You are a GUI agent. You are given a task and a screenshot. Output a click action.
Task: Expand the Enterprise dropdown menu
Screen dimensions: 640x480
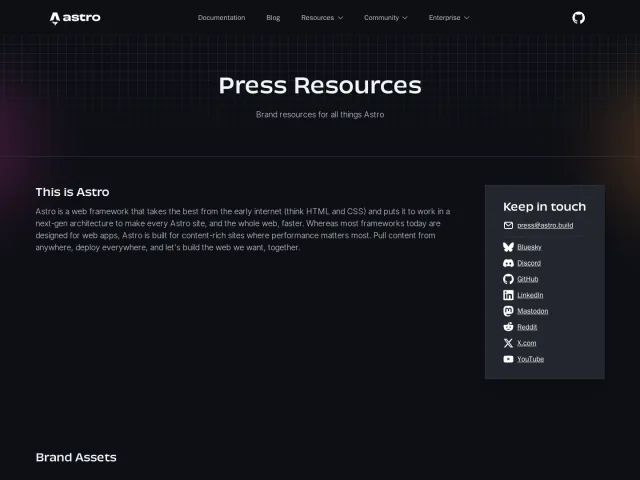[449, 18]
